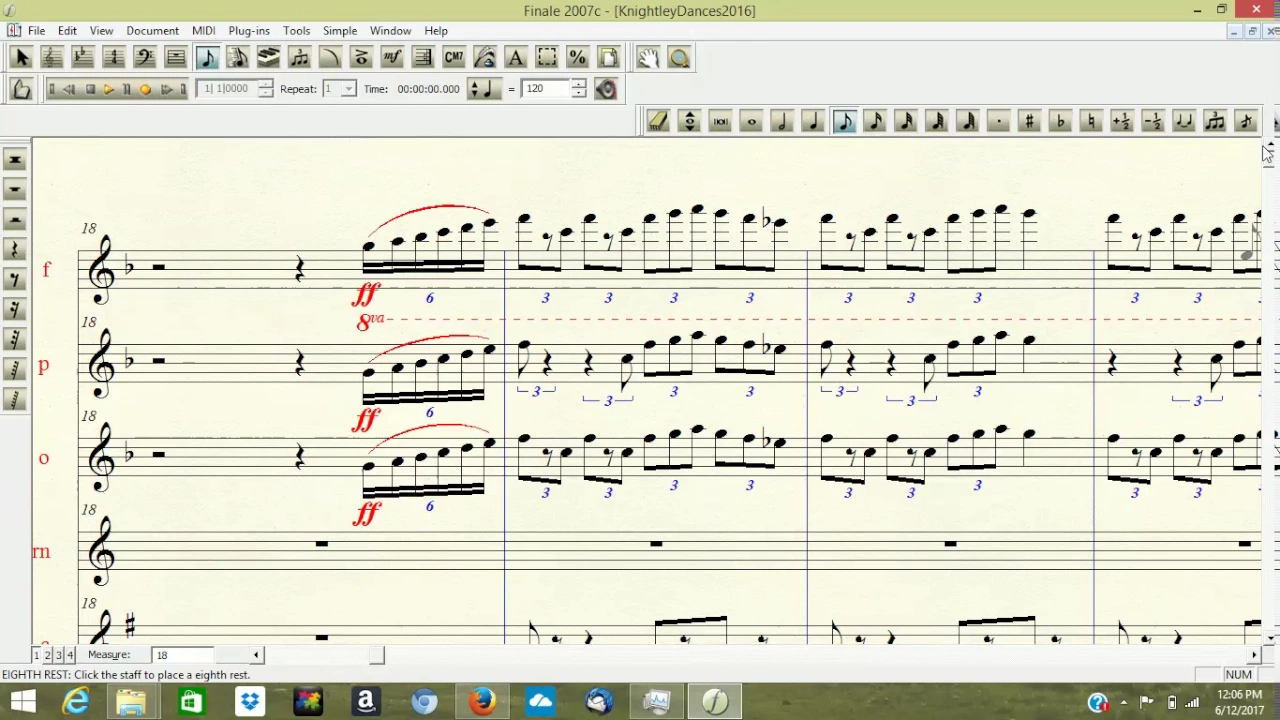Switch to layer 2 button
Viewport: 1280px width, 720px height.
pos(47,655)
